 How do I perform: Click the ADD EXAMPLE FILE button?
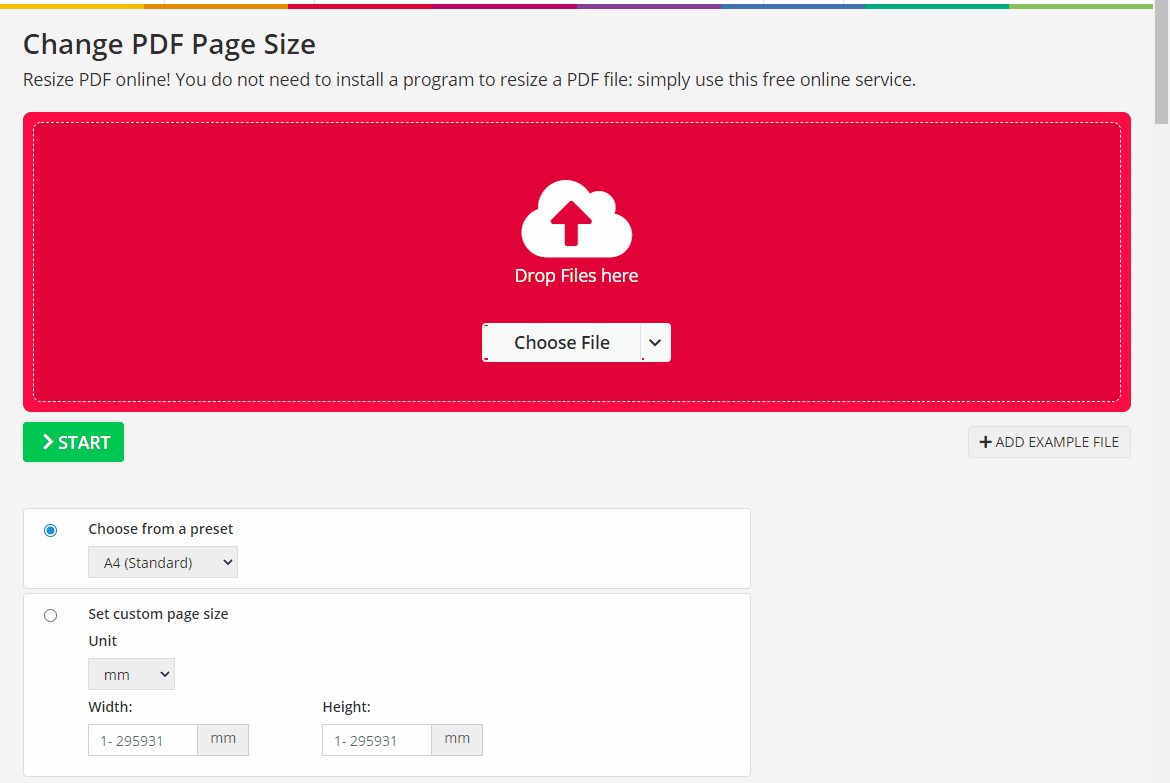pyautogui.click(x=1049, y=442)
